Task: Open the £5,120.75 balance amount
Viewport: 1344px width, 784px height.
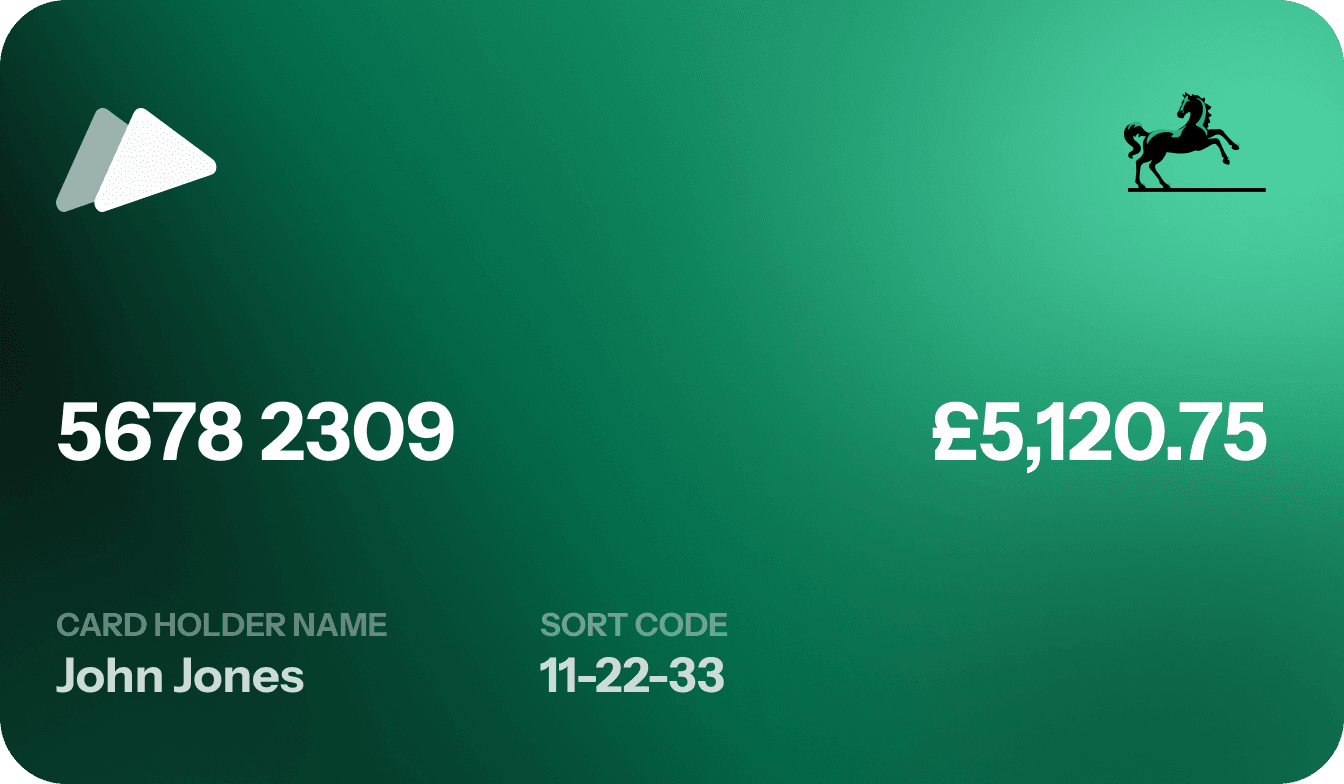Action: click(x=1099, y=434)
